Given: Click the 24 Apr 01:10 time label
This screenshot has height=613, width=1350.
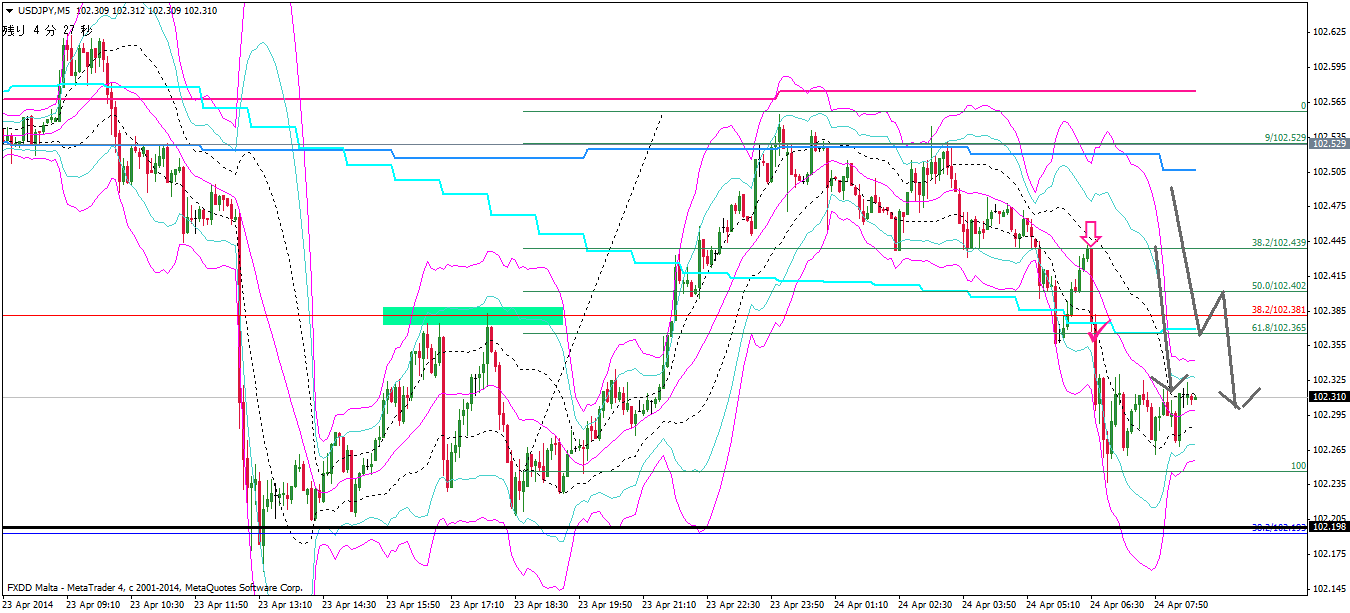Looking at the screenshot, I should point(861,605).
